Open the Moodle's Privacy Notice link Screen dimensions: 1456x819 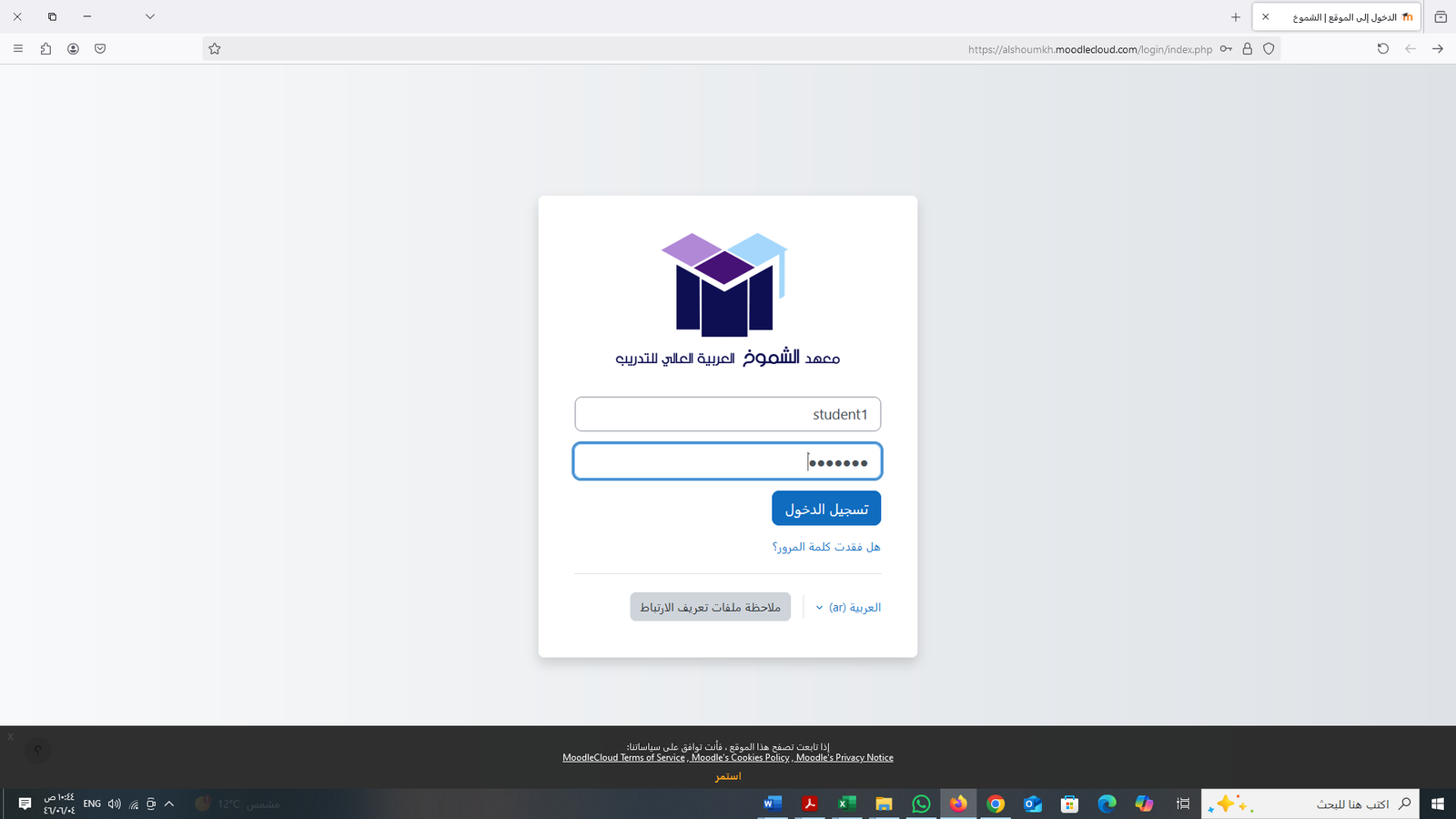(x=844, y=757)
